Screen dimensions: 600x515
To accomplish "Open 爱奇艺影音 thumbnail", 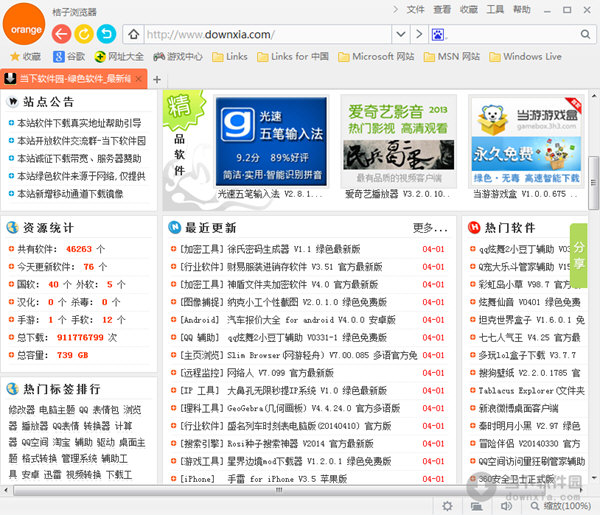I will click(399, 142).
